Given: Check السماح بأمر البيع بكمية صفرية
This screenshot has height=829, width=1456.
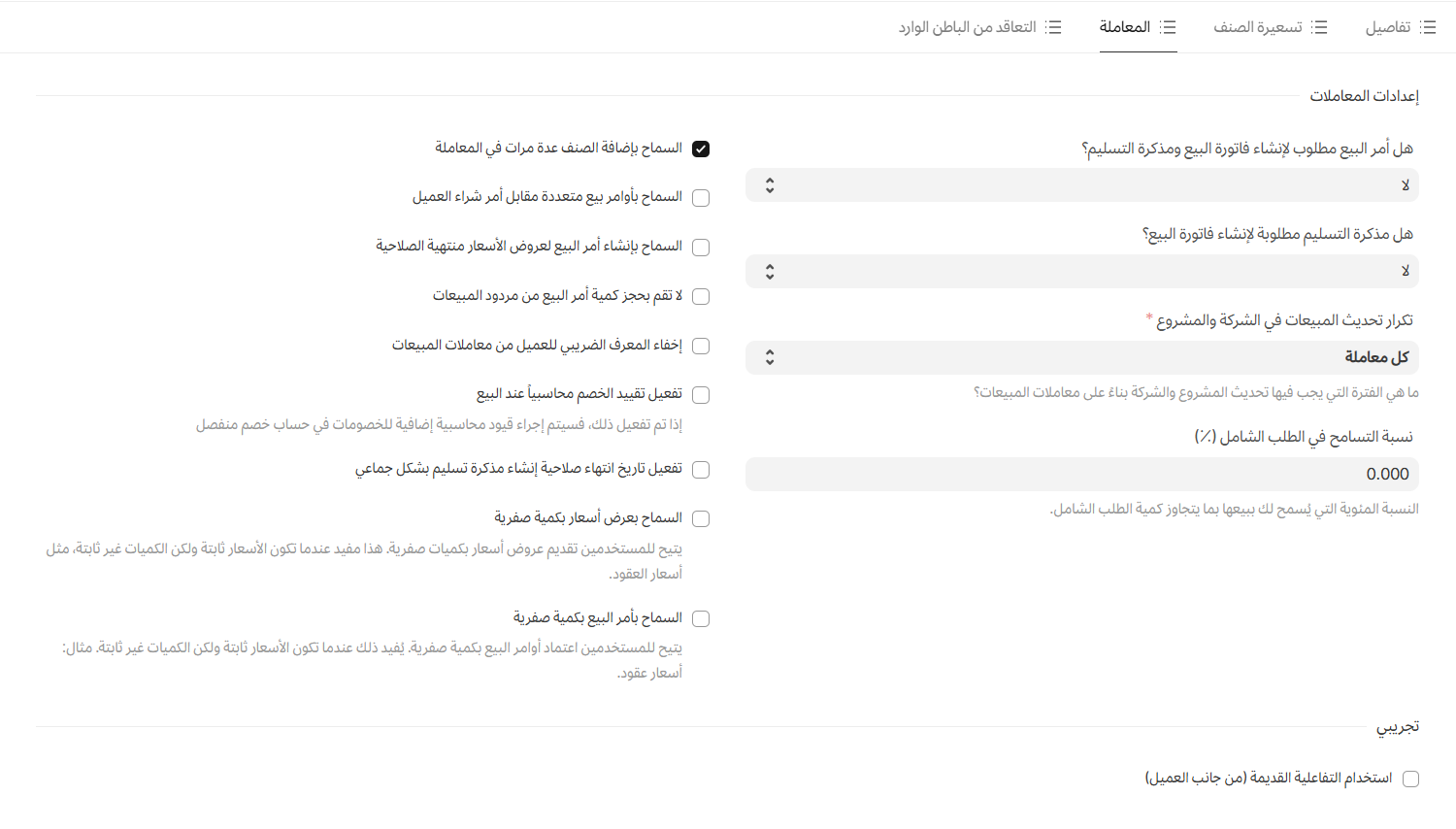Looking at the screenshot, I should tap(701, 618).
